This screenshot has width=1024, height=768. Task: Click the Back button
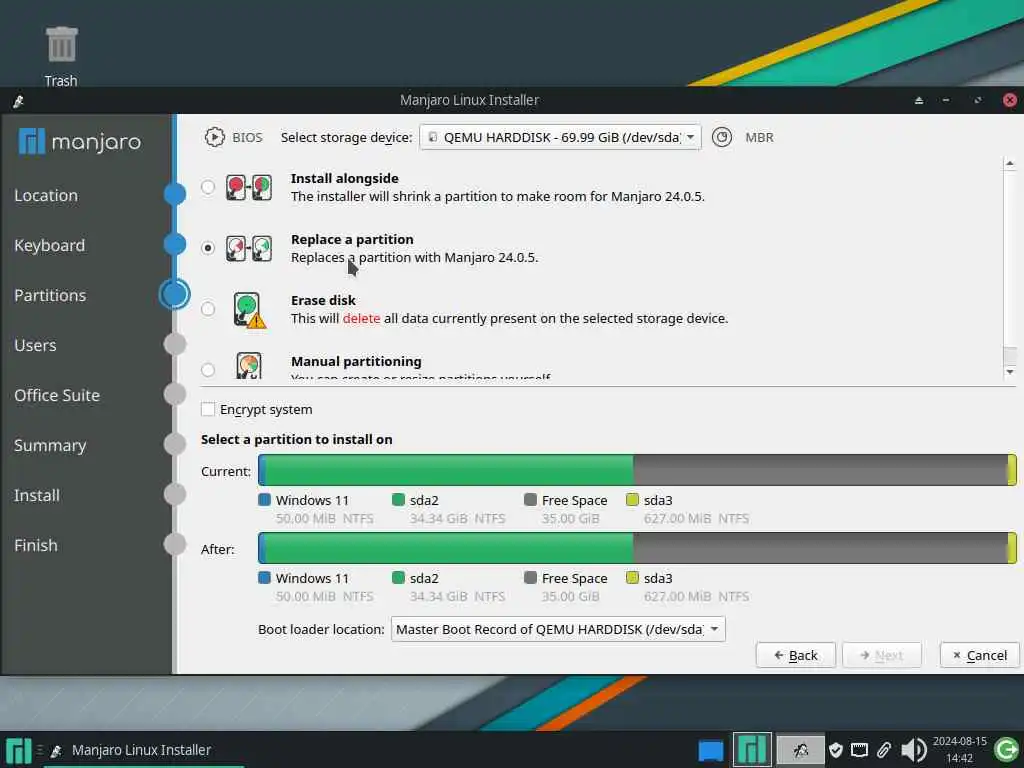click(x=795, y=655)
